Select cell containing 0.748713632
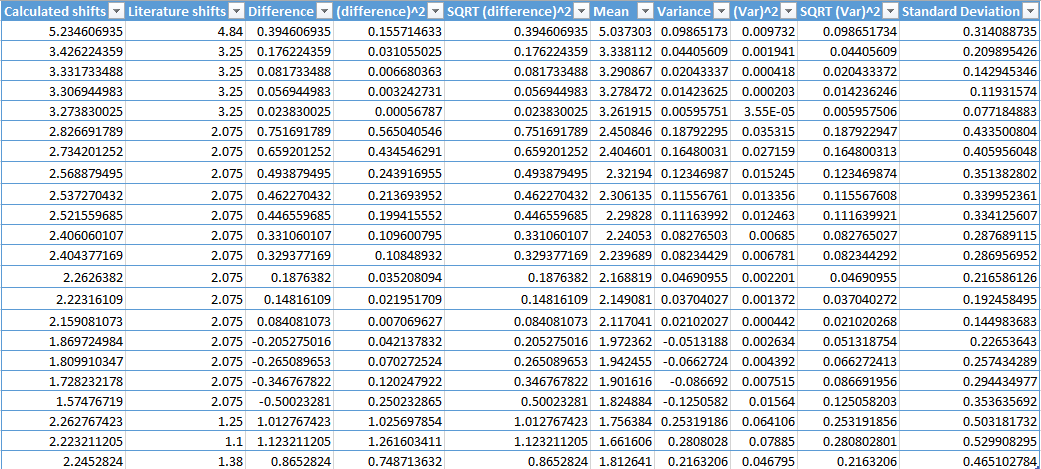The height and width of the screenshot is (469, 1041). click(x=390, y=460)
